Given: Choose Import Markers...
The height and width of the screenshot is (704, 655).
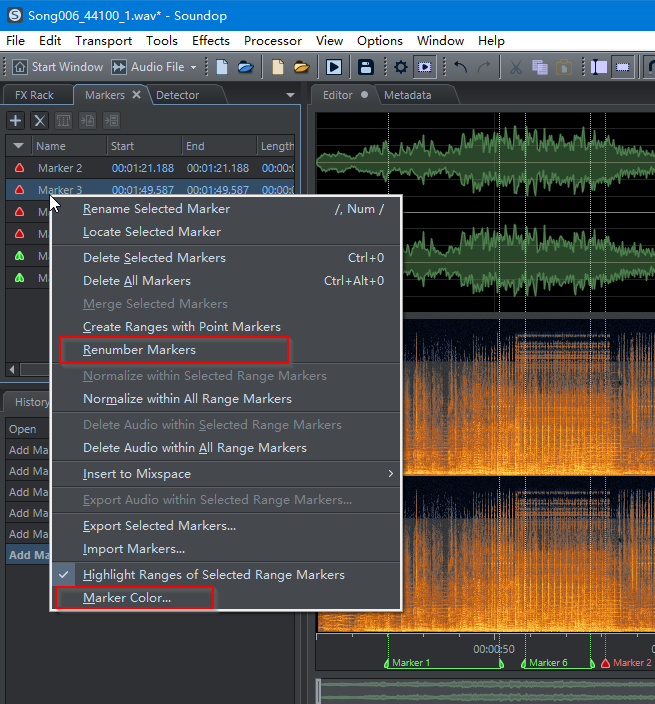Looking at the screenshot, I should 226,549.
